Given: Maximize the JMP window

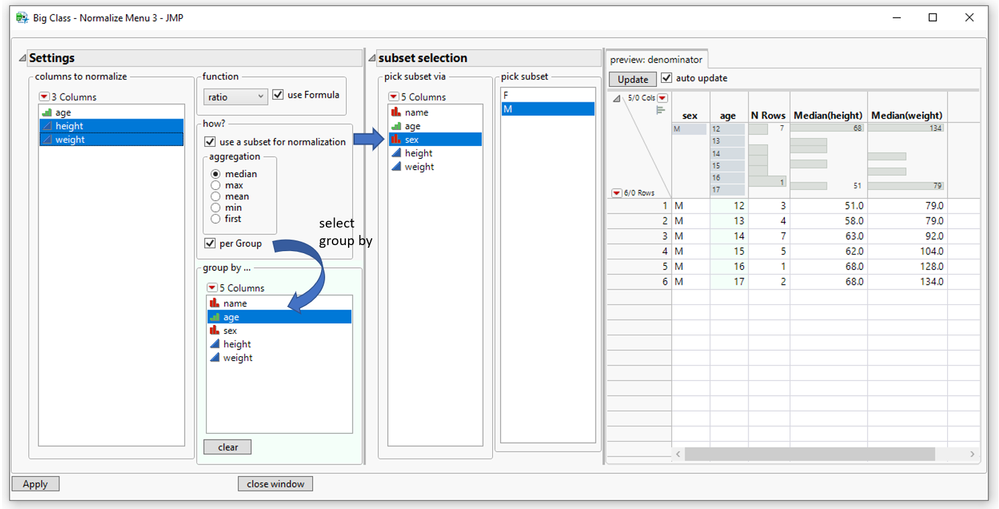Looking at the screenshot, I should 933,18.
